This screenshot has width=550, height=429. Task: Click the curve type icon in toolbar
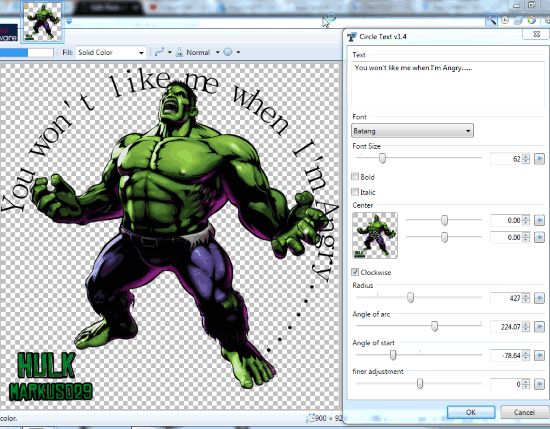click(x=160, y=52)
